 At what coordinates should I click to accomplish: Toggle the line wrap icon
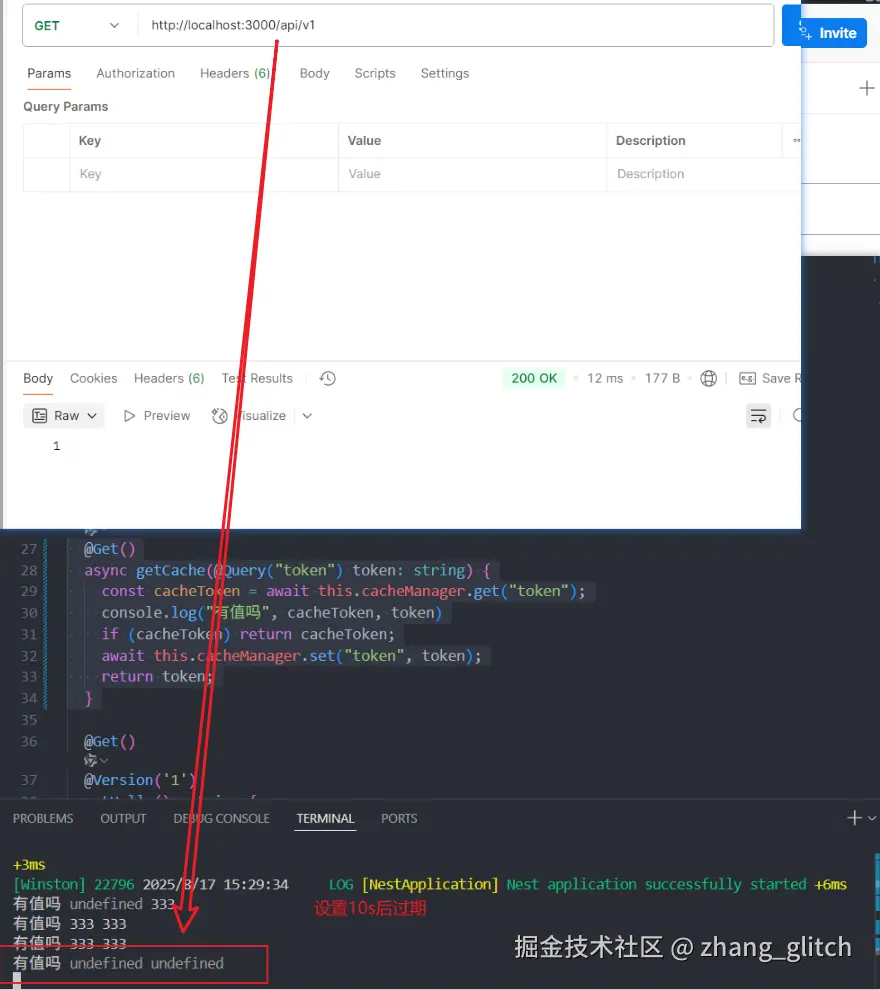[x=758, y=415]
